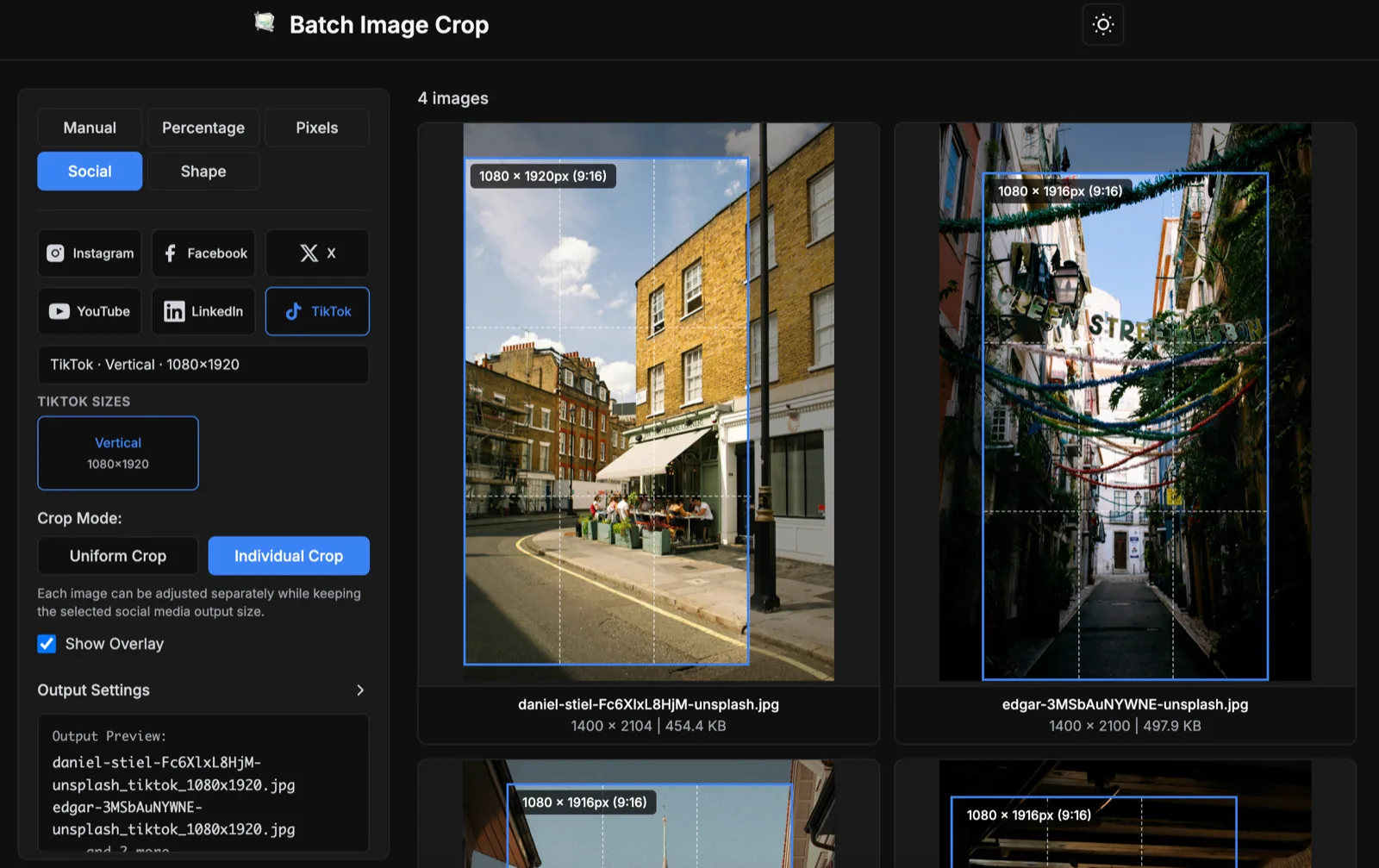Switch to the Percentage crop tab

pos(203,128)
